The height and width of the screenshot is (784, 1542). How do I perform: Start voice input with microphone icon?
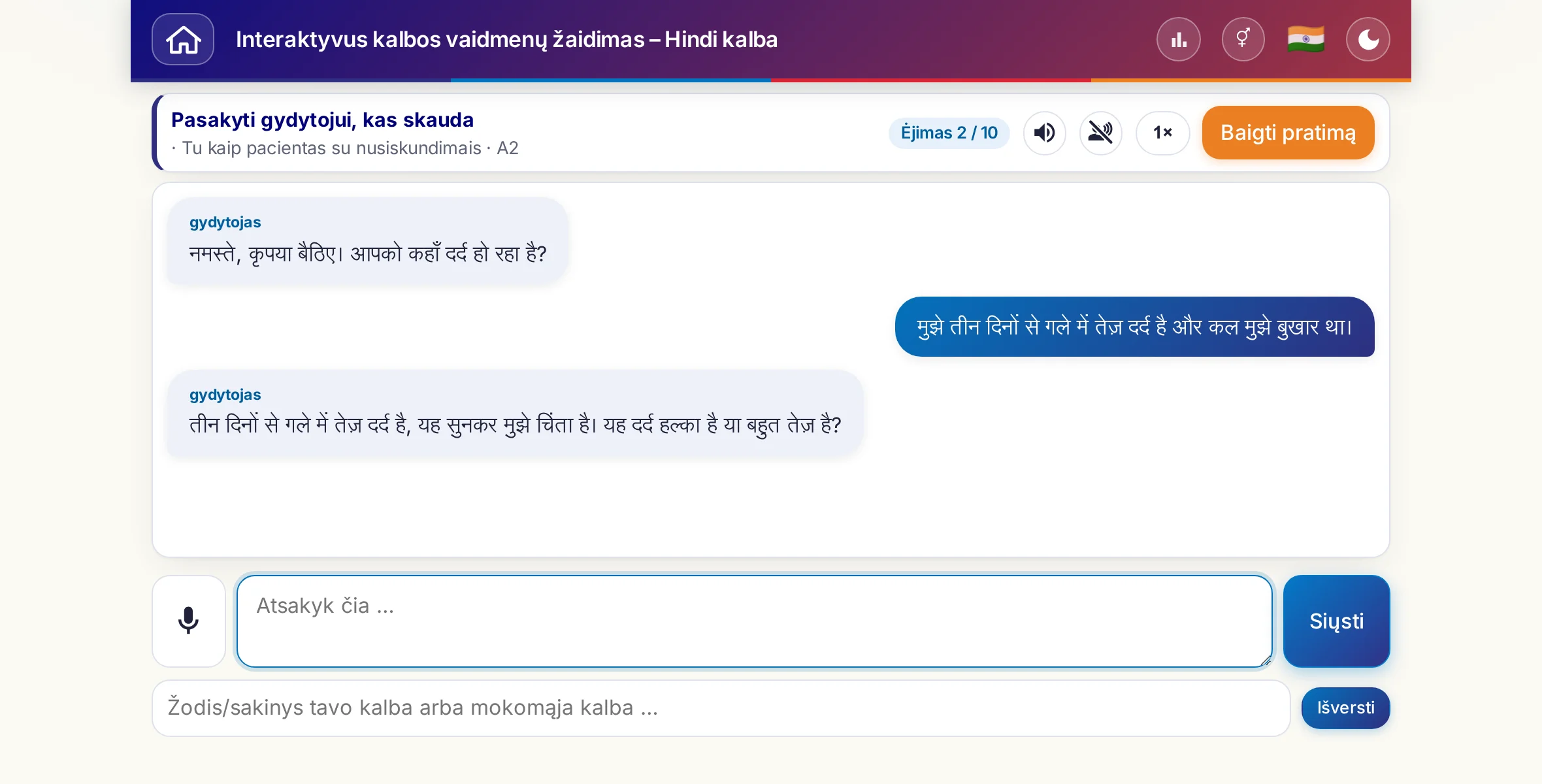[189, 621]
